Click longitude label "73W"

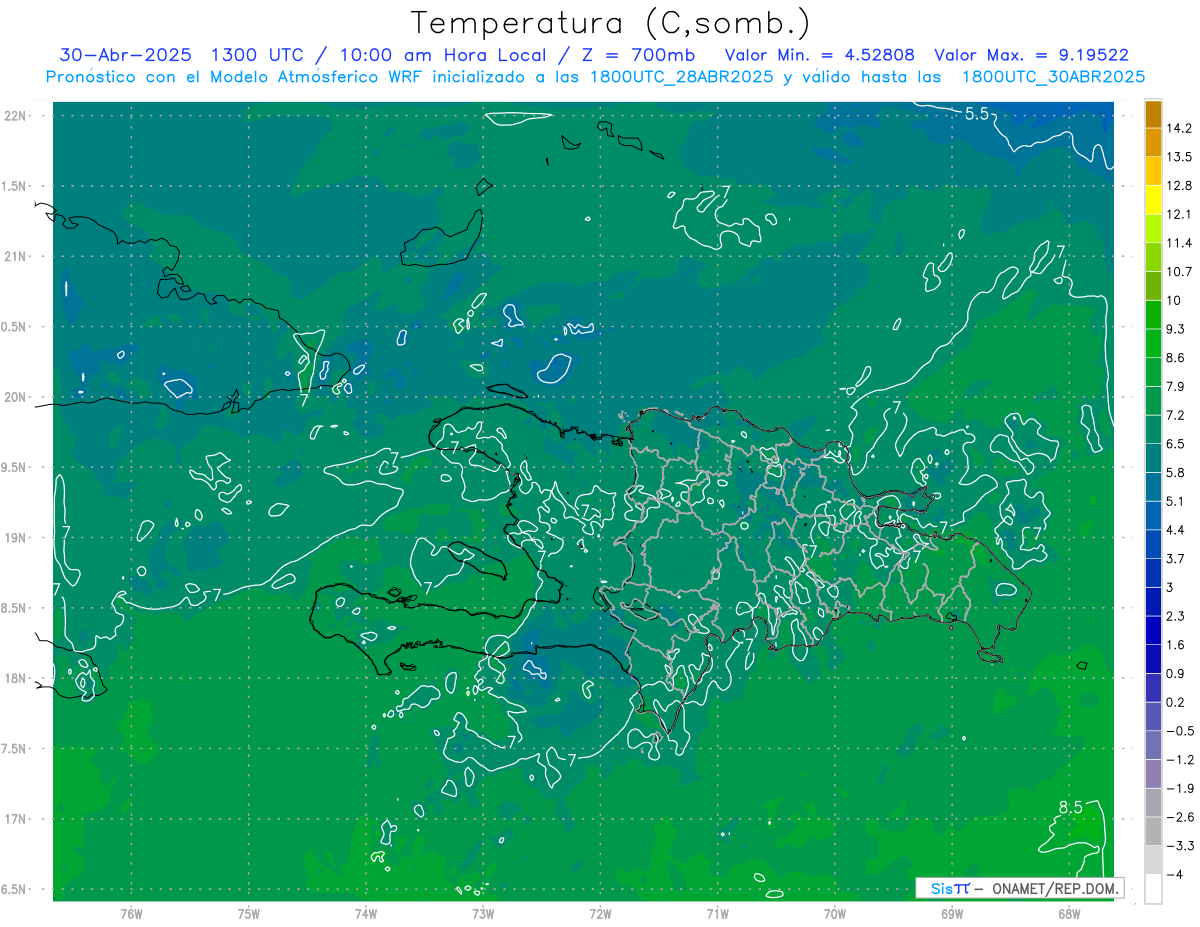(483, 914)
